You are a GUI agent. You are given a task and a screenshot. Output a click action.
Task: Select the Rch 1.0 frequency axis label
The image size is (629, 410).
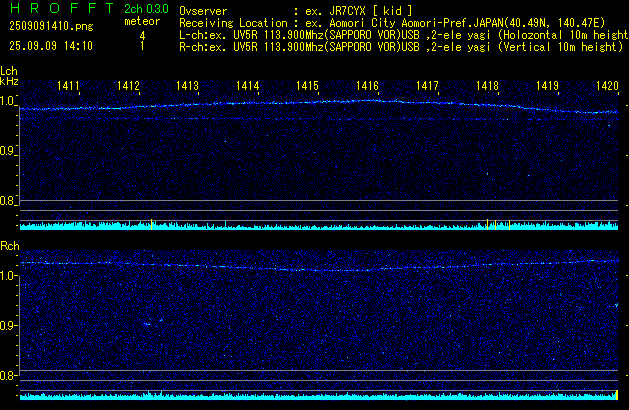(8, 276)
